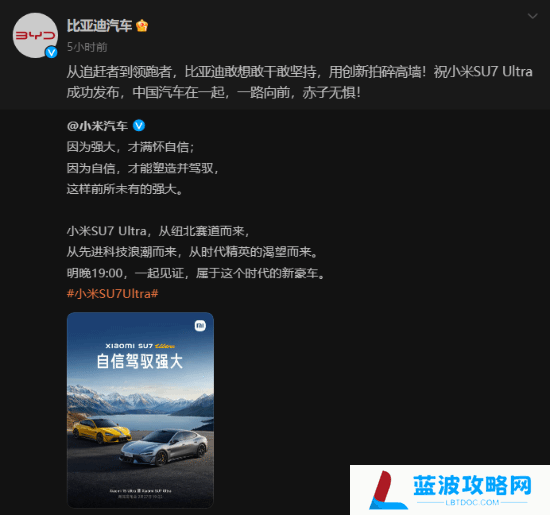Click the blue verified badge on BYD avatar

52,52
